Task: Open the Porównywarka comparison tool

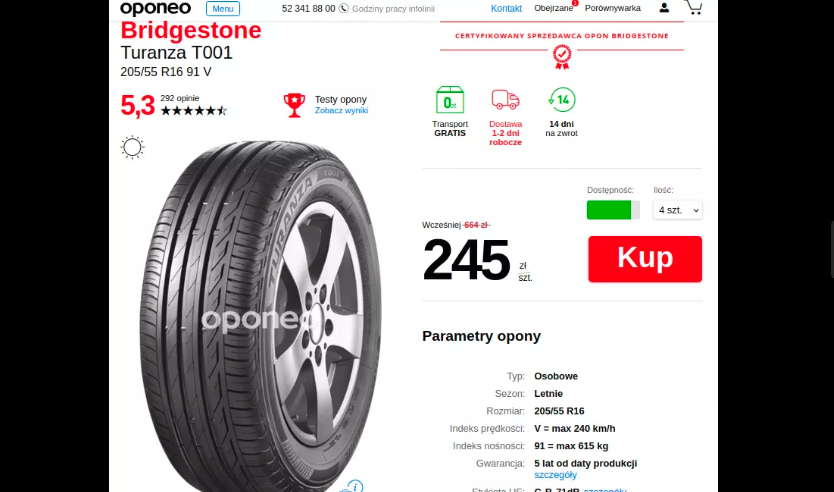Action: tap(613, 9)
